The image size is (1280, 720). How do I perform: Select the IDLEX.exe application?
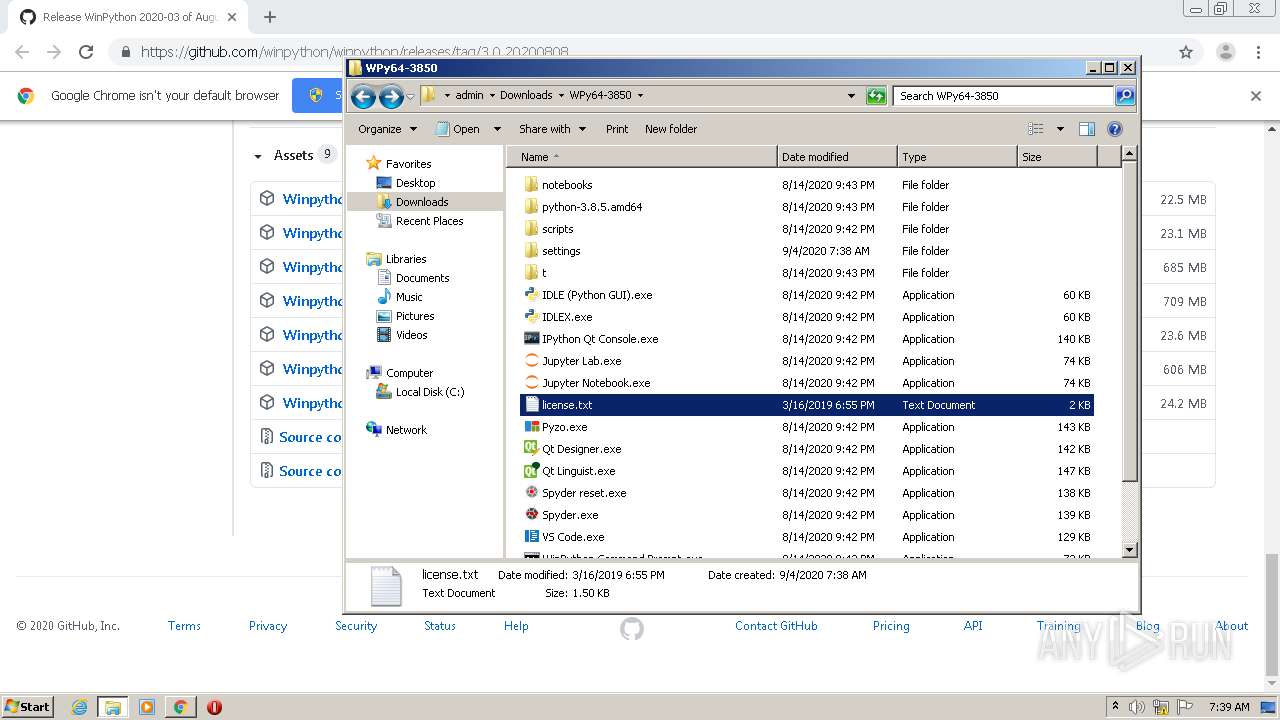tap(567, 317)
